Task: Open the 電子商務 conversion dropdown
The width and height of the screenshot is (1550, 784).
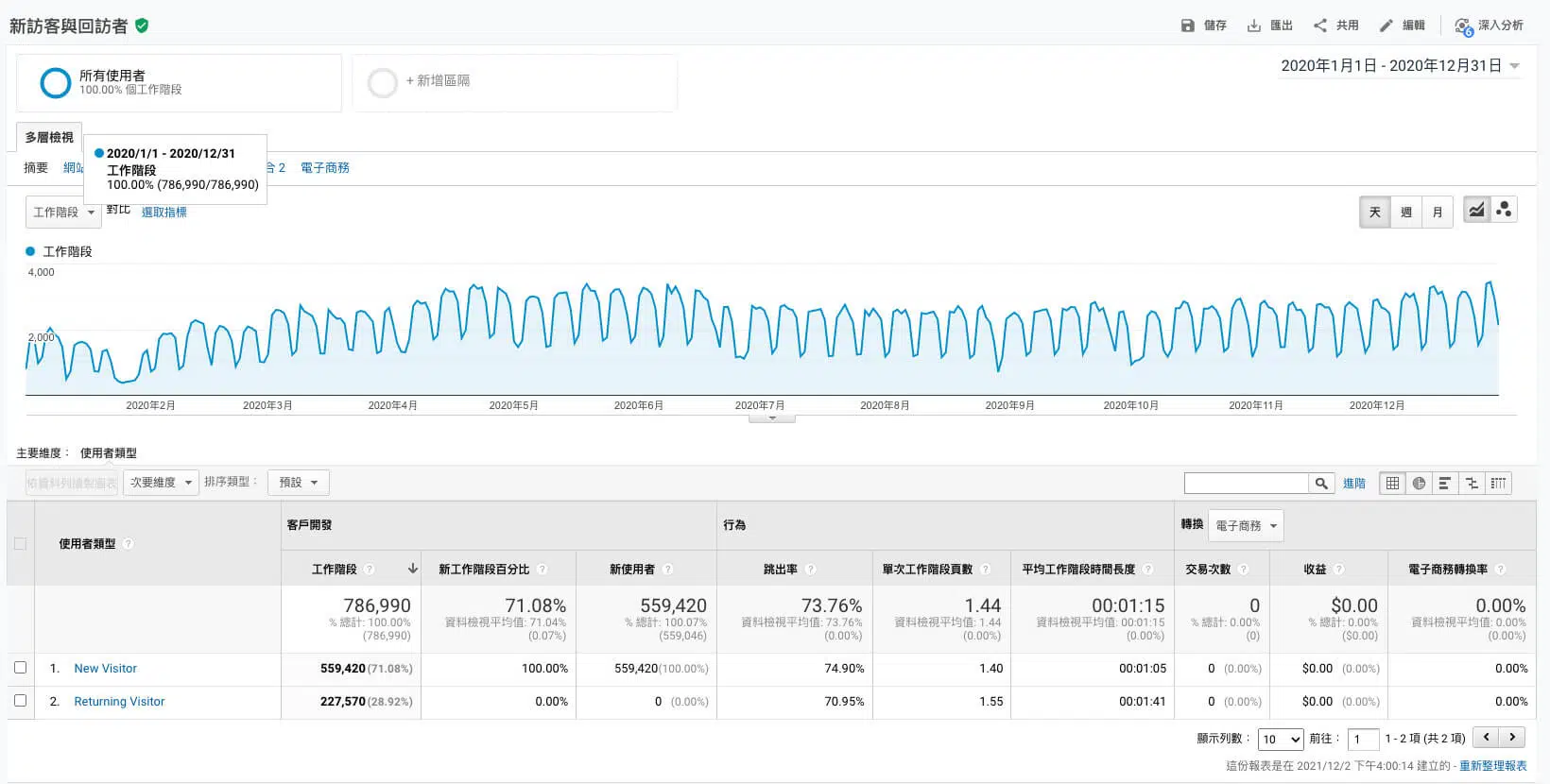Action: pyautogui.click(x=1246, y=526)
